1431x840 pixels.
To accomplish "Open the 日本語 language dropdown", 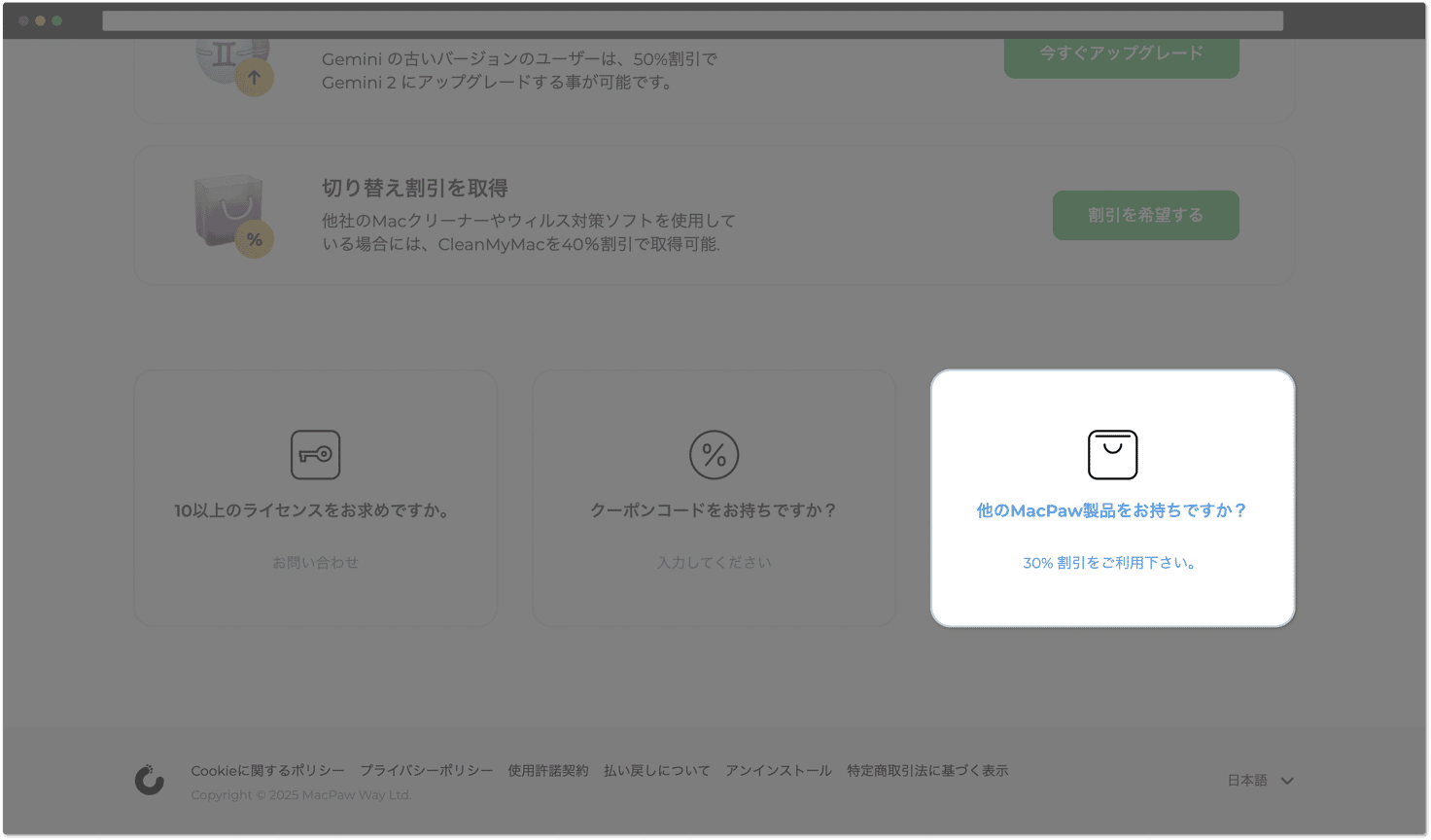I will coord(1260,780).
